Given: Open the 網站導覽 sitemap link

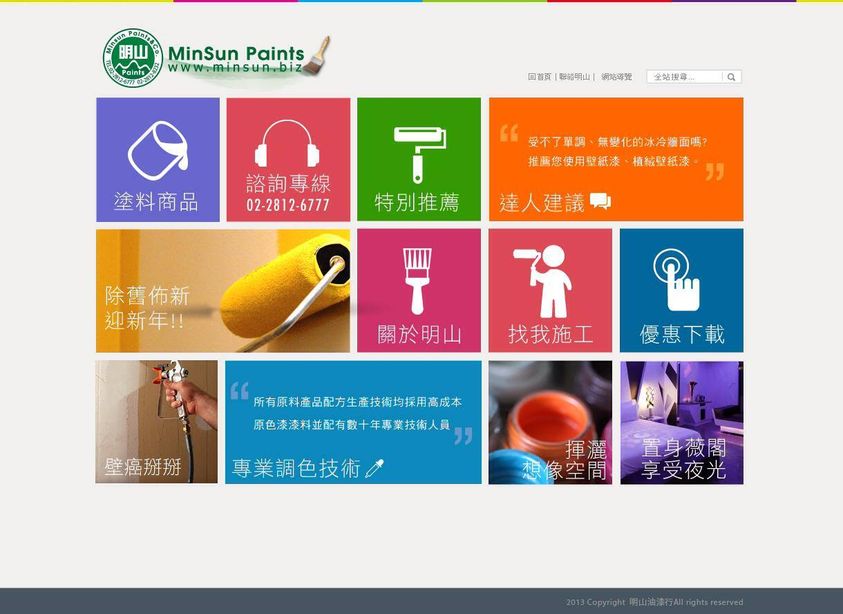Looking at the screenshot, I should (617, 77).
